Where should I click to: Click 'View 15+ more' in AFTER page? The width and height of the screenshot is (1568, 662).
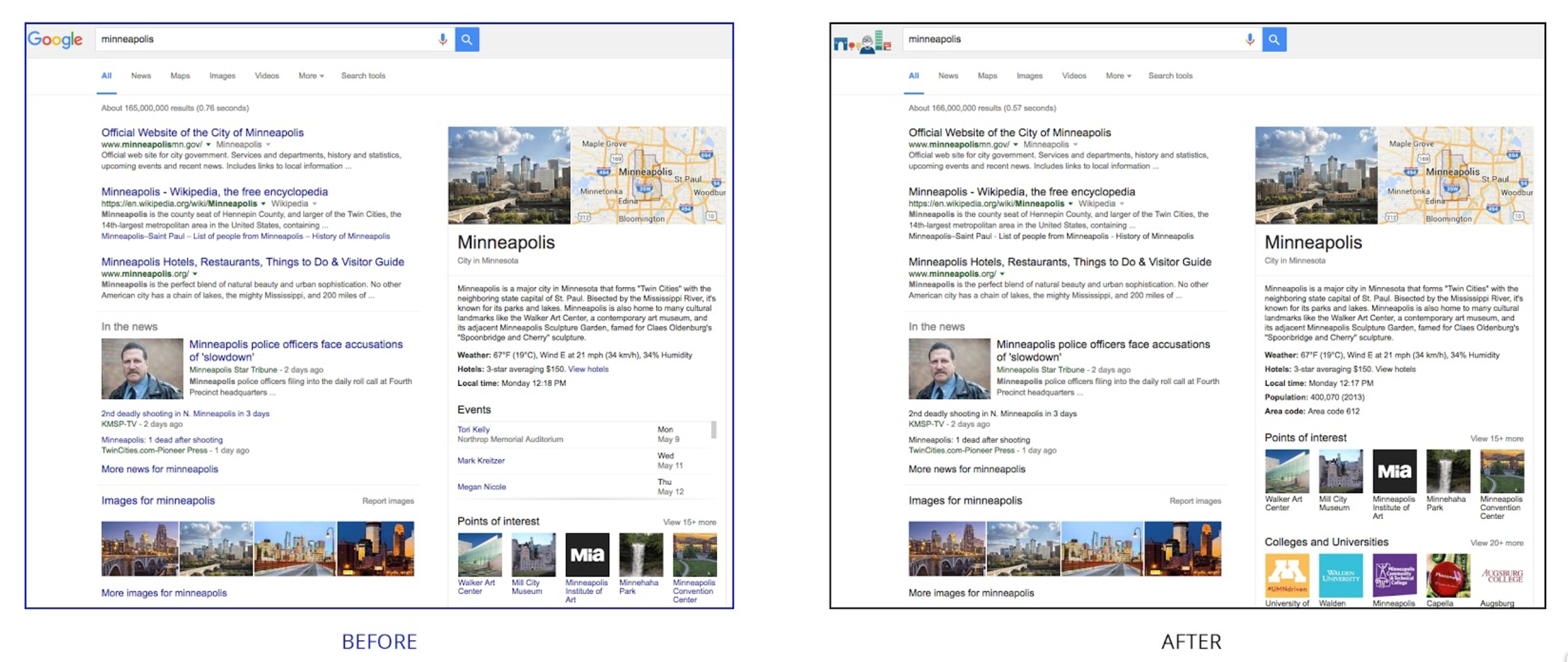1496,439
